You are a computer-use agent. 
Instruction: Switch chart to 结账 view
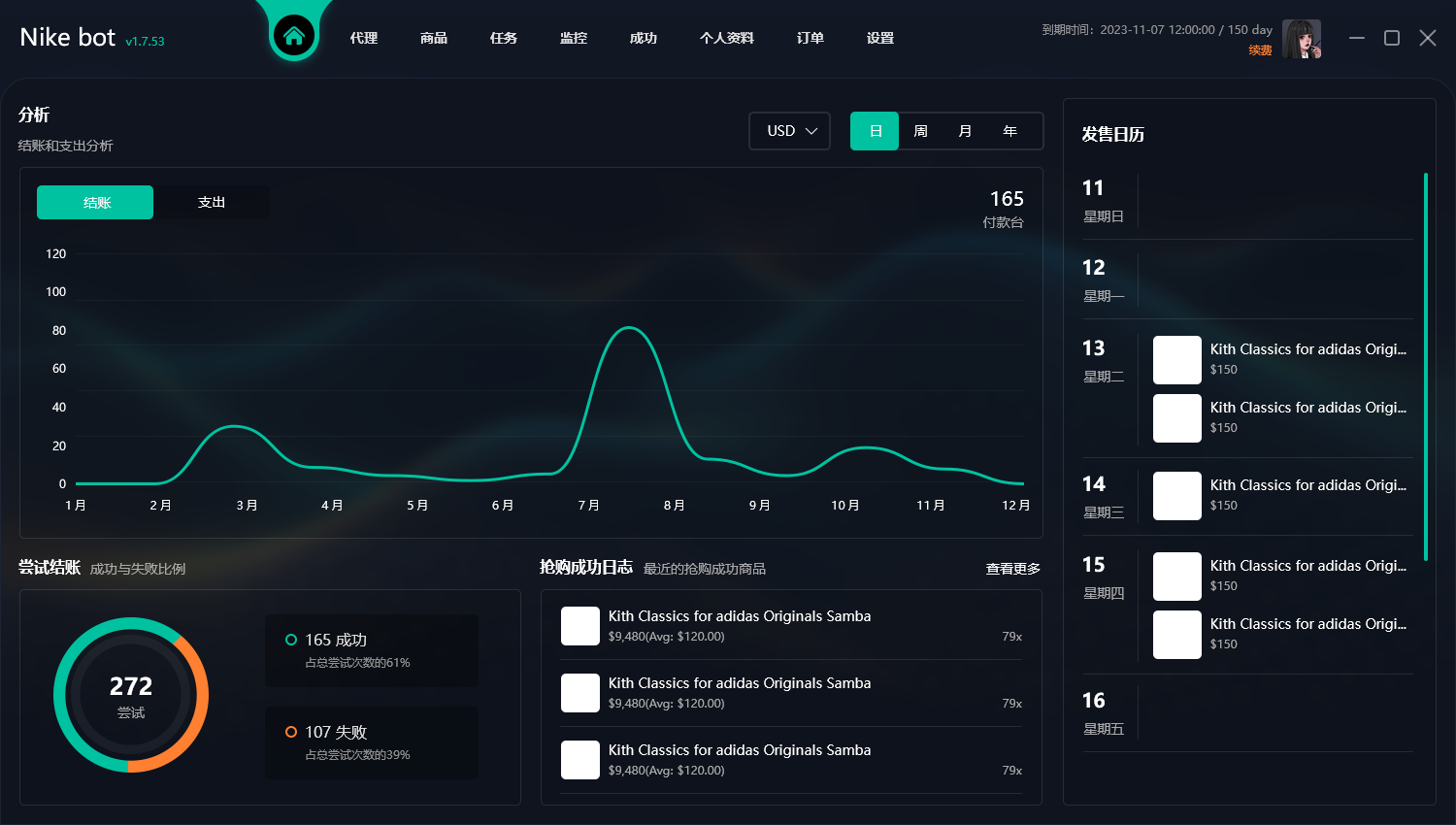point(95,202)
